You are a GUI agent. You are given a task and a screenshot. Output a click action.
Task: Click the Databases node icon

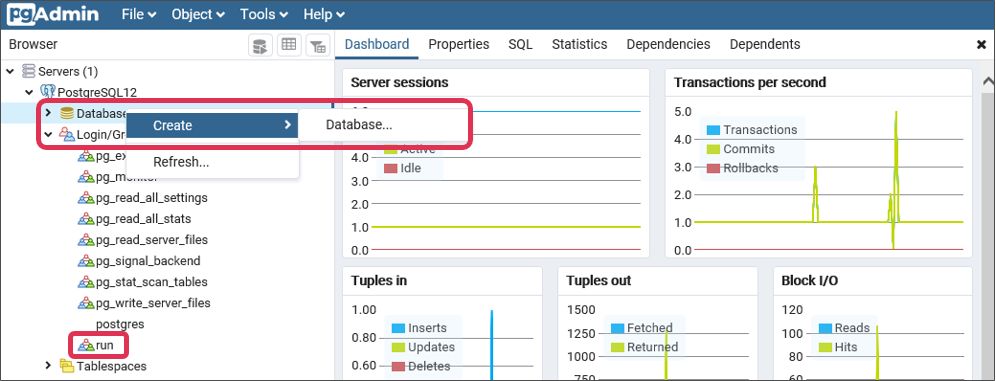(67, 113)
